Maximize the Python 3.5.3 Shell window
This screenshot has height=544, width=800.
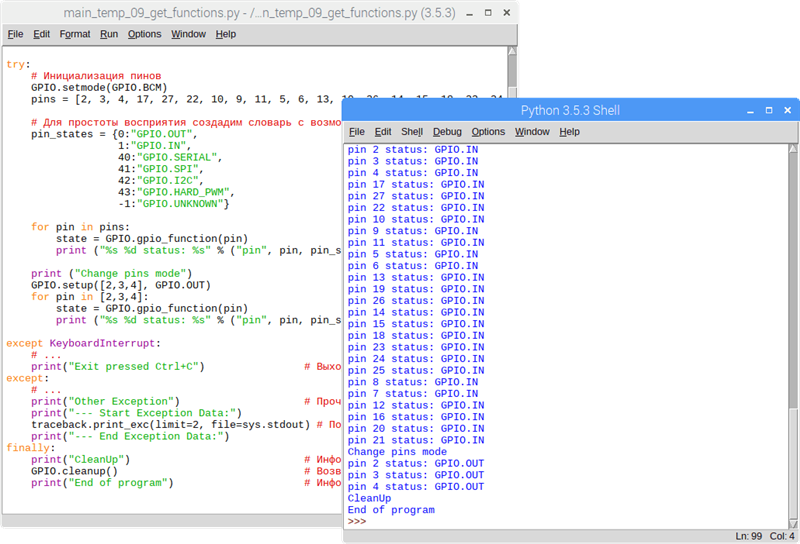pos(767,110)
